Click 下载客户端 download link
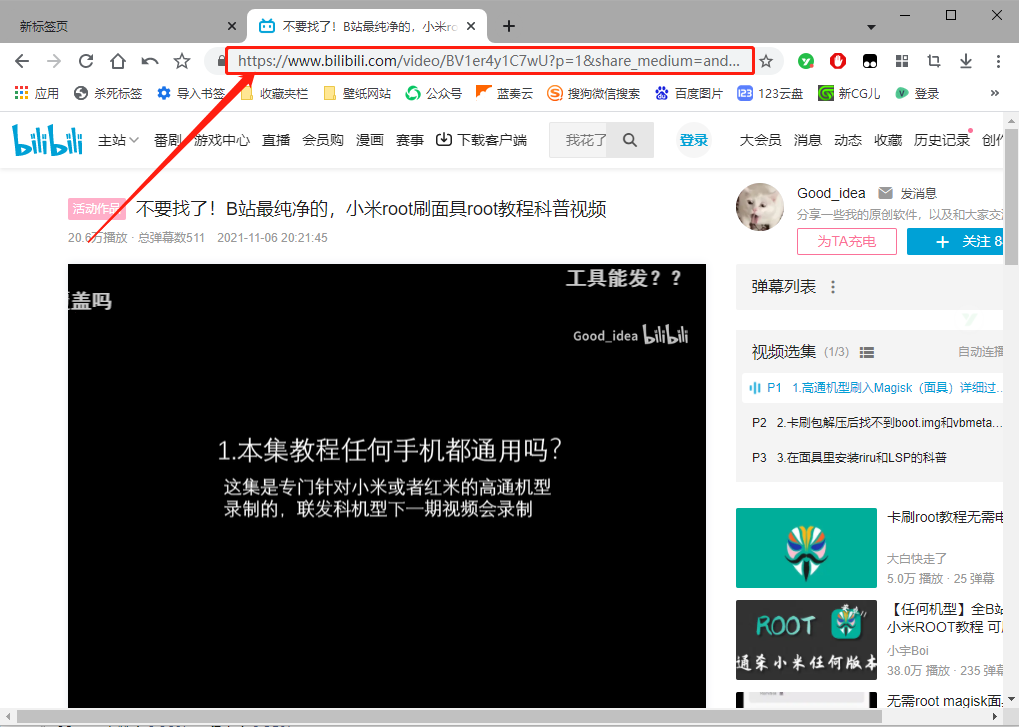1019x727 pixels. [481, 140]
